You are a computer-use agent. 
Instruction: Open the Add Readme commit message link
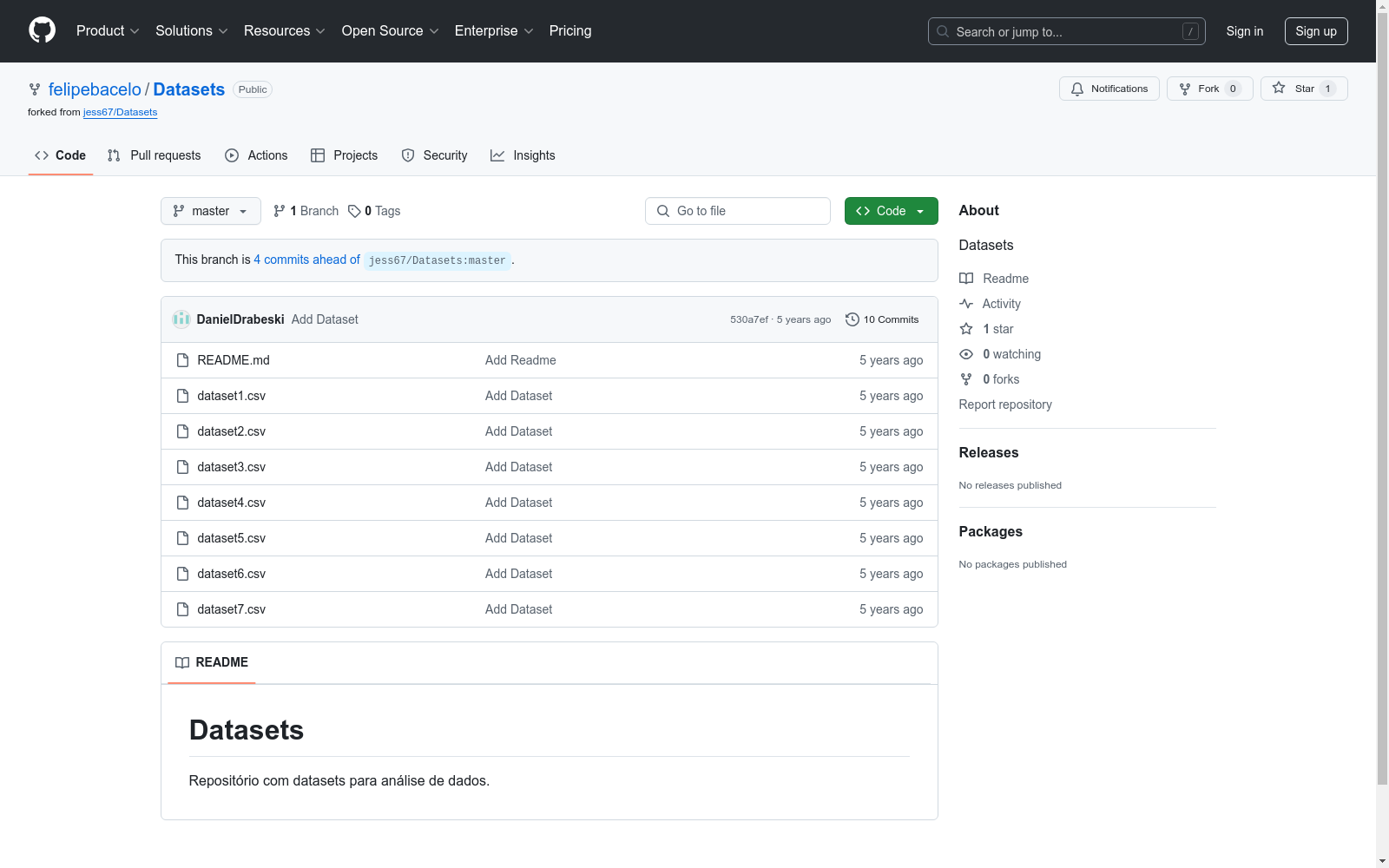pos(521,360)
